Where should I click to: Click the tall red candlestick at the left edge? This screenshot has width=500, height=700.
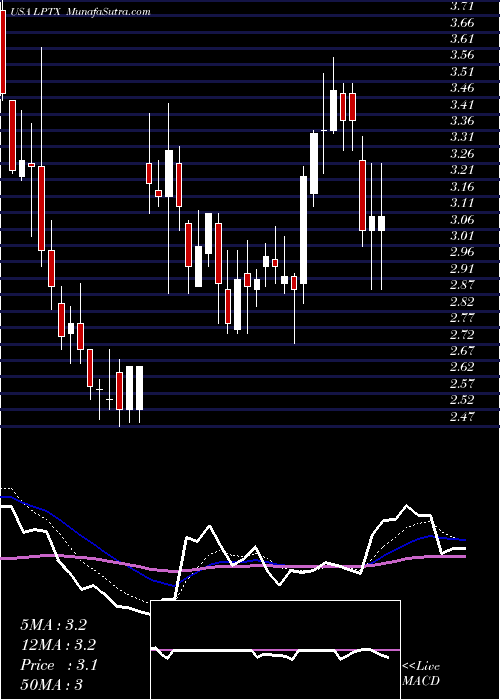coord(3,52)
